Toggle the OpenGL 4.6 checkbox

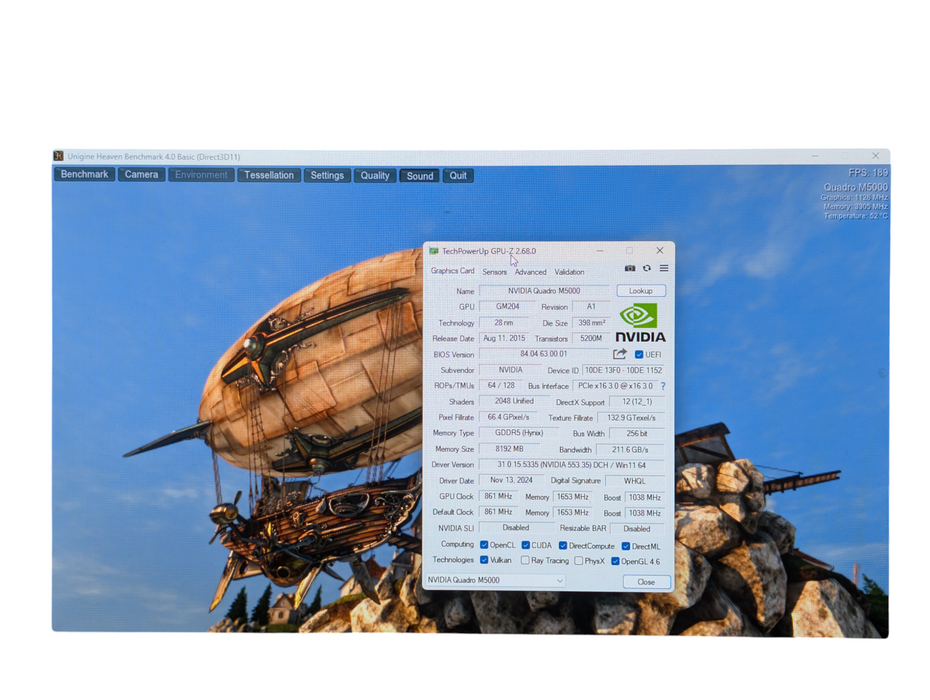(x=615, y=561)
